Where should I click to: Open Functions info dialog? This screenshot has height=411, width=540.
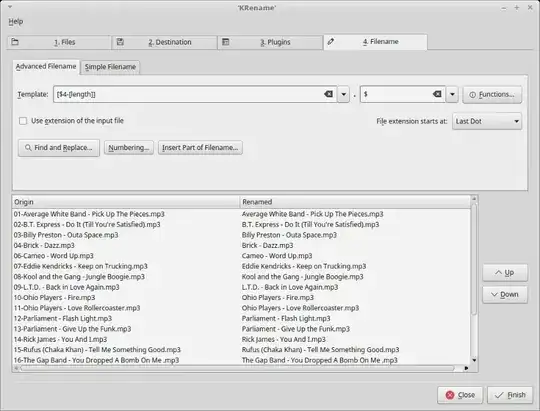coord(492,94)
